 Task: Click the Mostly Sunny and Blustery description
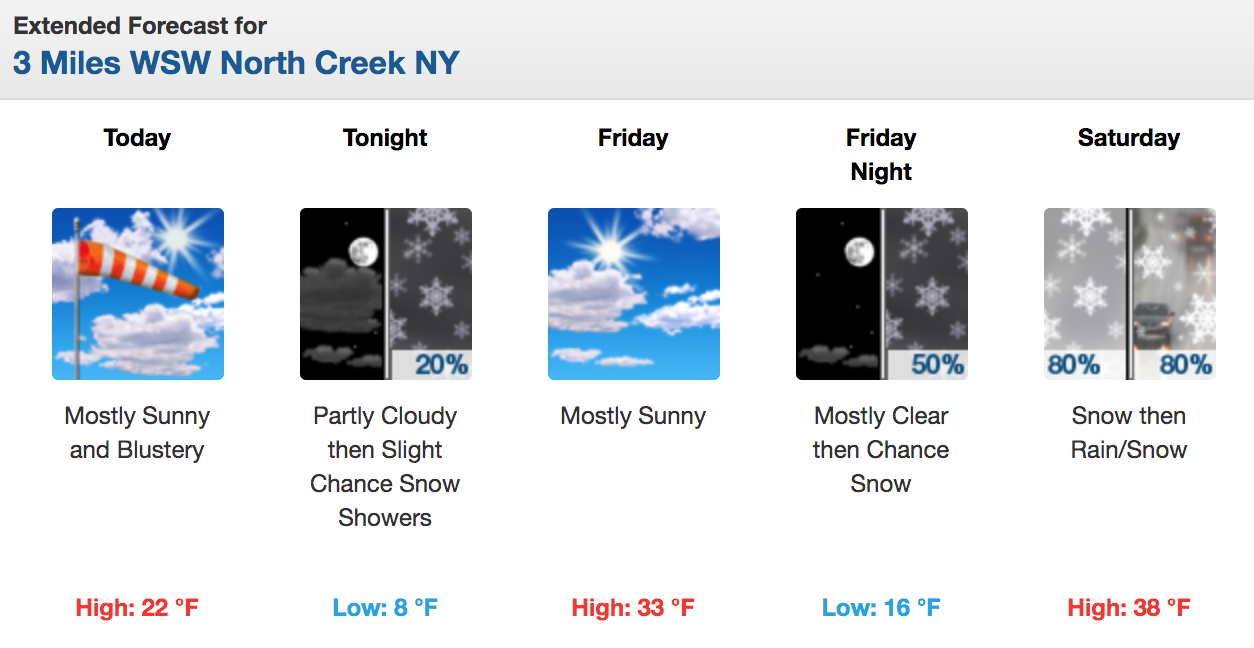[x=137, y=433]
